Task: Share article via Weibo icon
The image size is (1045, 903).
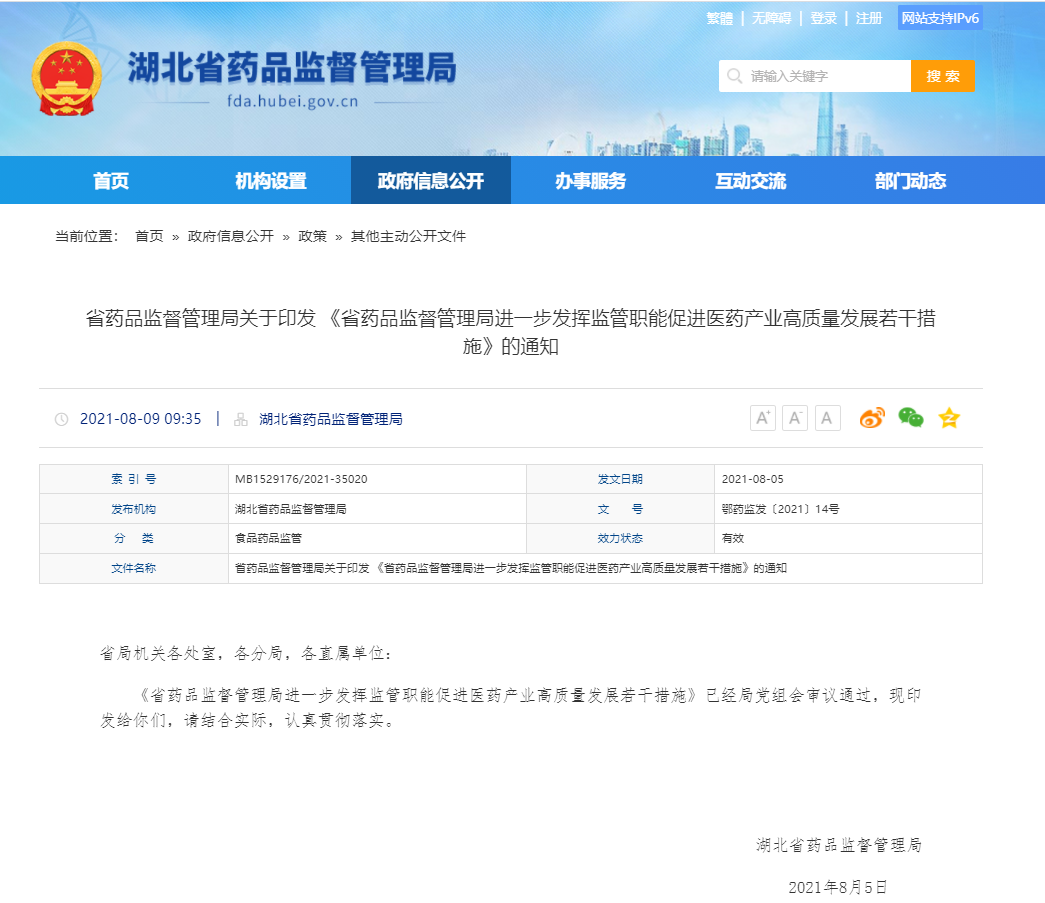Action: (x=872, y=418)
